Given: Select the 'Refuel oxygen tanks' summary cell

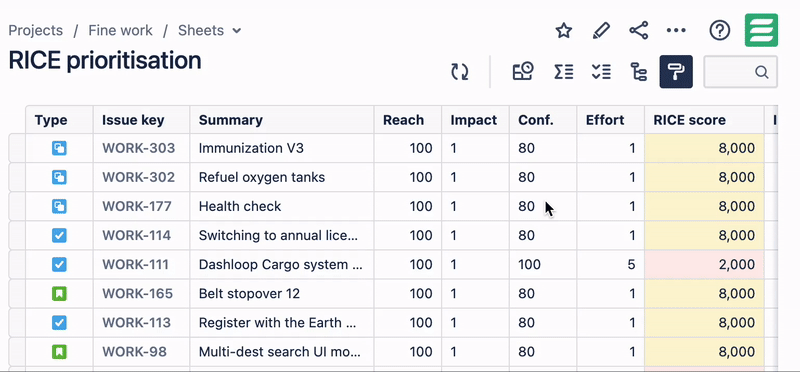Looking at the screenshot, I should [282, 178].
